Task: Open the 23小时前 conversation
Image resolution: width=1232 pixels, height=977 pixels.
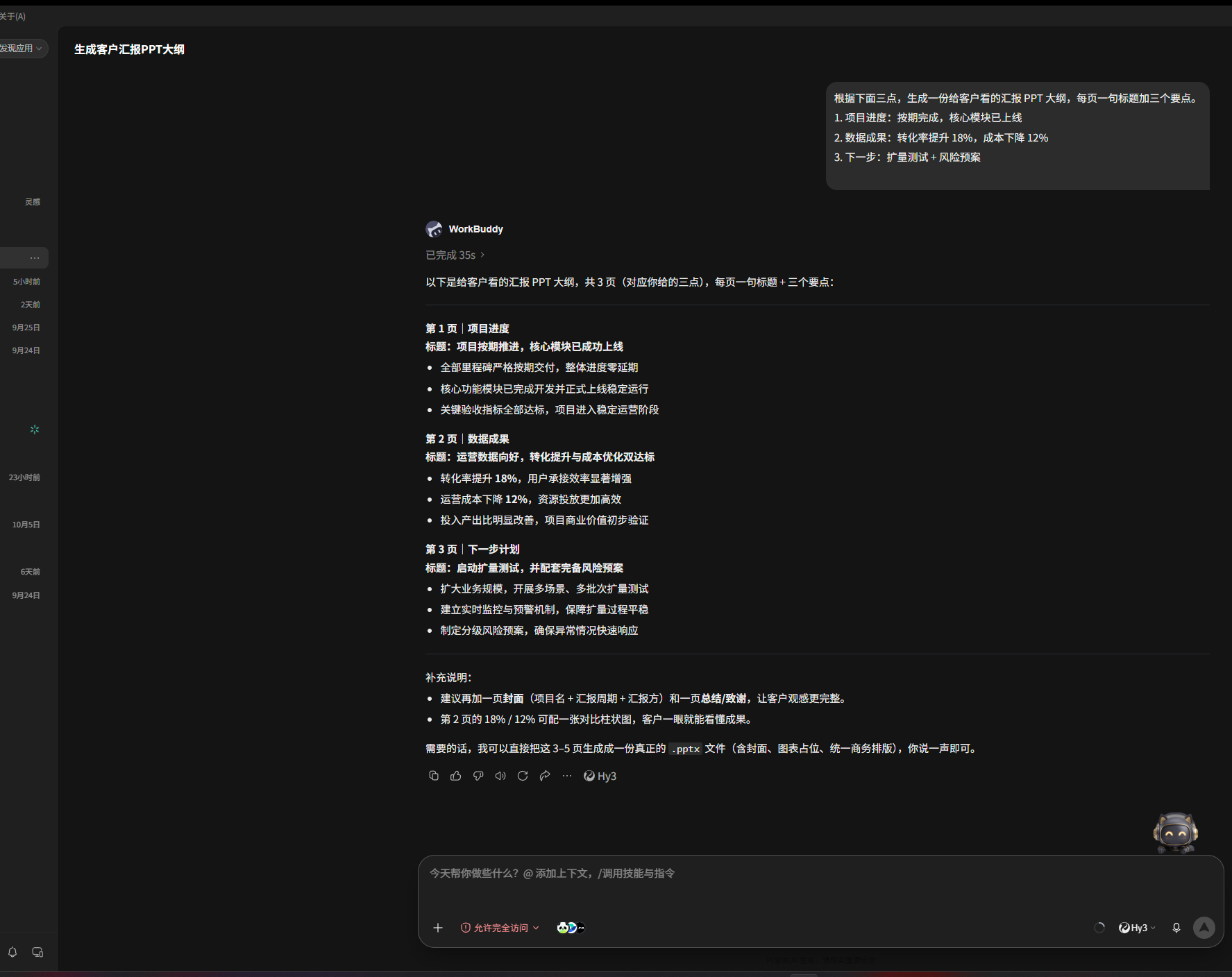Action: 24,477
